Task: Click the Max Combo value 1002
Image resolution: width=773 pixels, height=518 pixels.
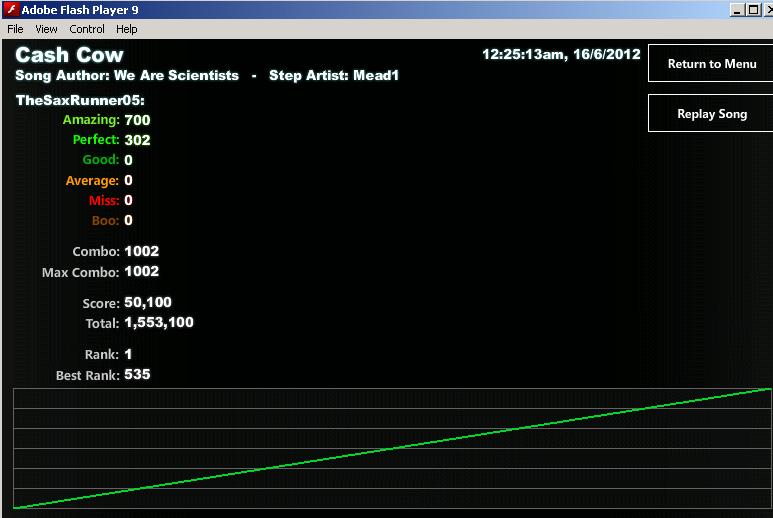Action: coord(141,272)
